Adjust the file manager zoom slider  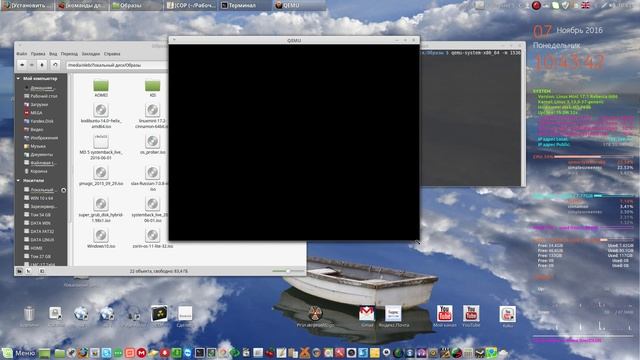coord(288,271)
